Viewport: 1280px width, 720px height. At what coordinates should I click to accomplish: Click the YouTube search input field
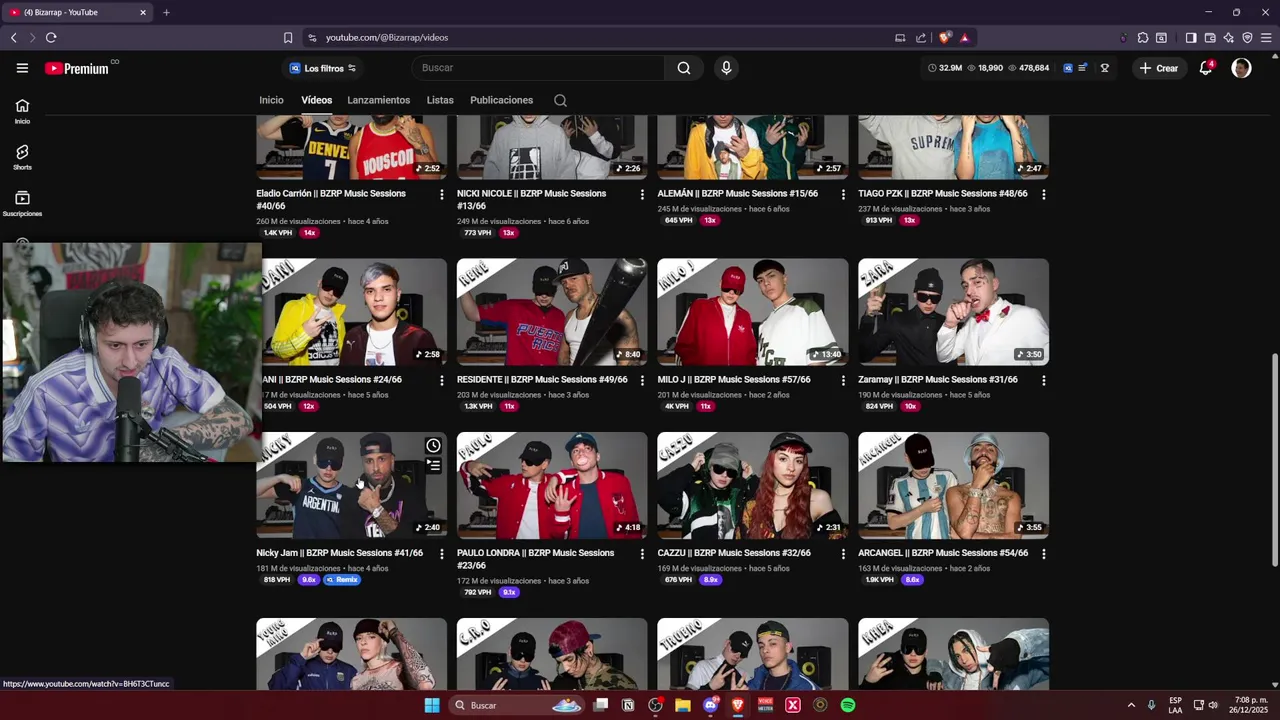coord(538,68)
